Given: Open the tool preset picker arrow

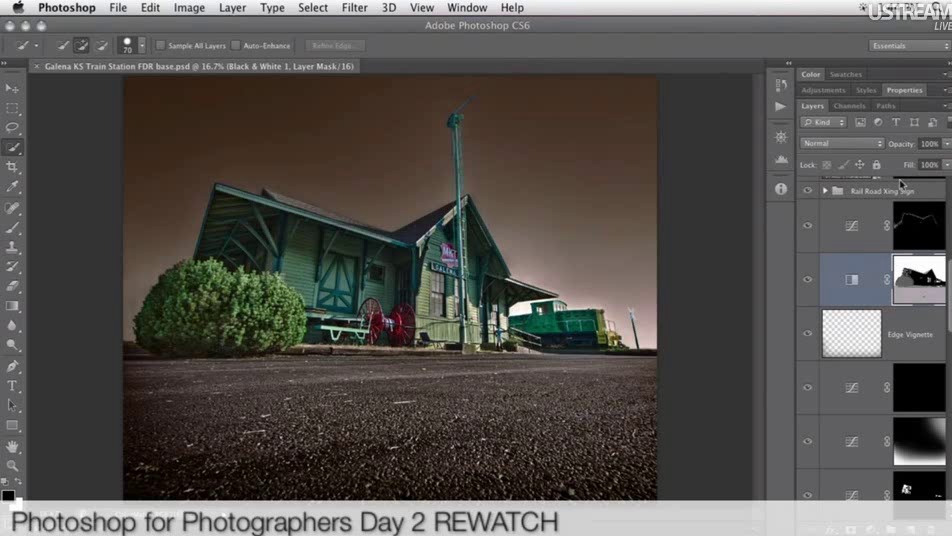Looking at the screenshot, I should point(36,46).
